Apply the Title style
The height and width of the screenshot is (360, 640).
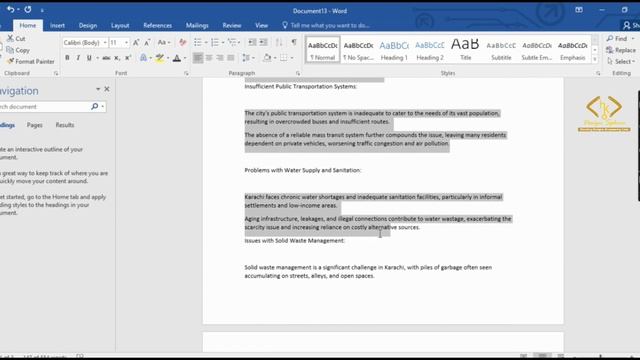(465, 50)
